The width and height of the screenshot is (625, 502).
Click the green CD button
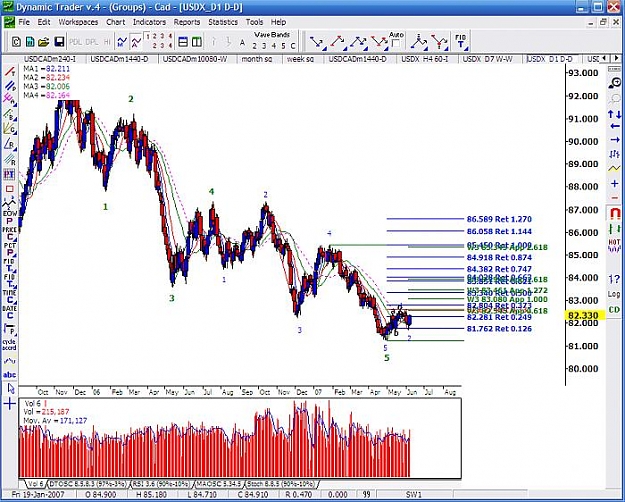point(614,309)
